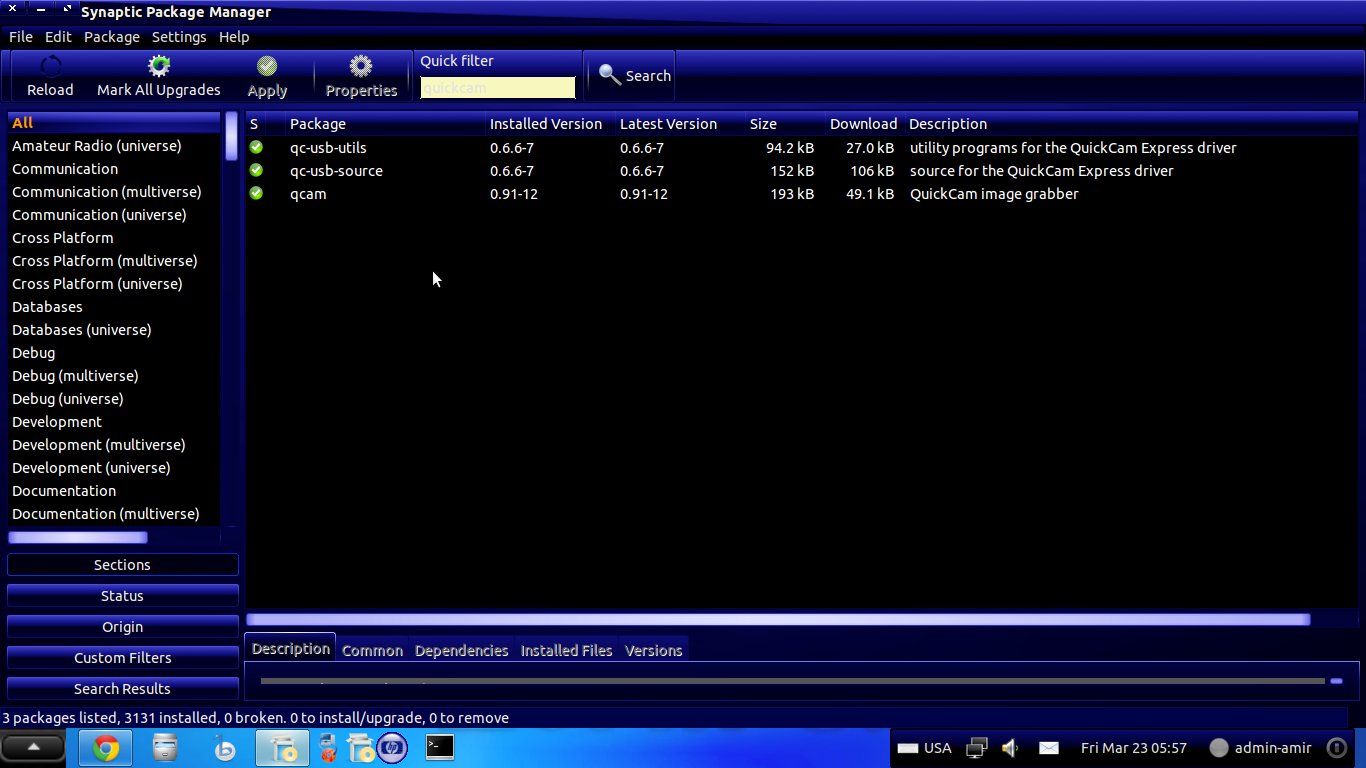This screenshot has width=1366, height=768.
Task: Select the Development (multiverse) section
Action: [x=114, y=445]
